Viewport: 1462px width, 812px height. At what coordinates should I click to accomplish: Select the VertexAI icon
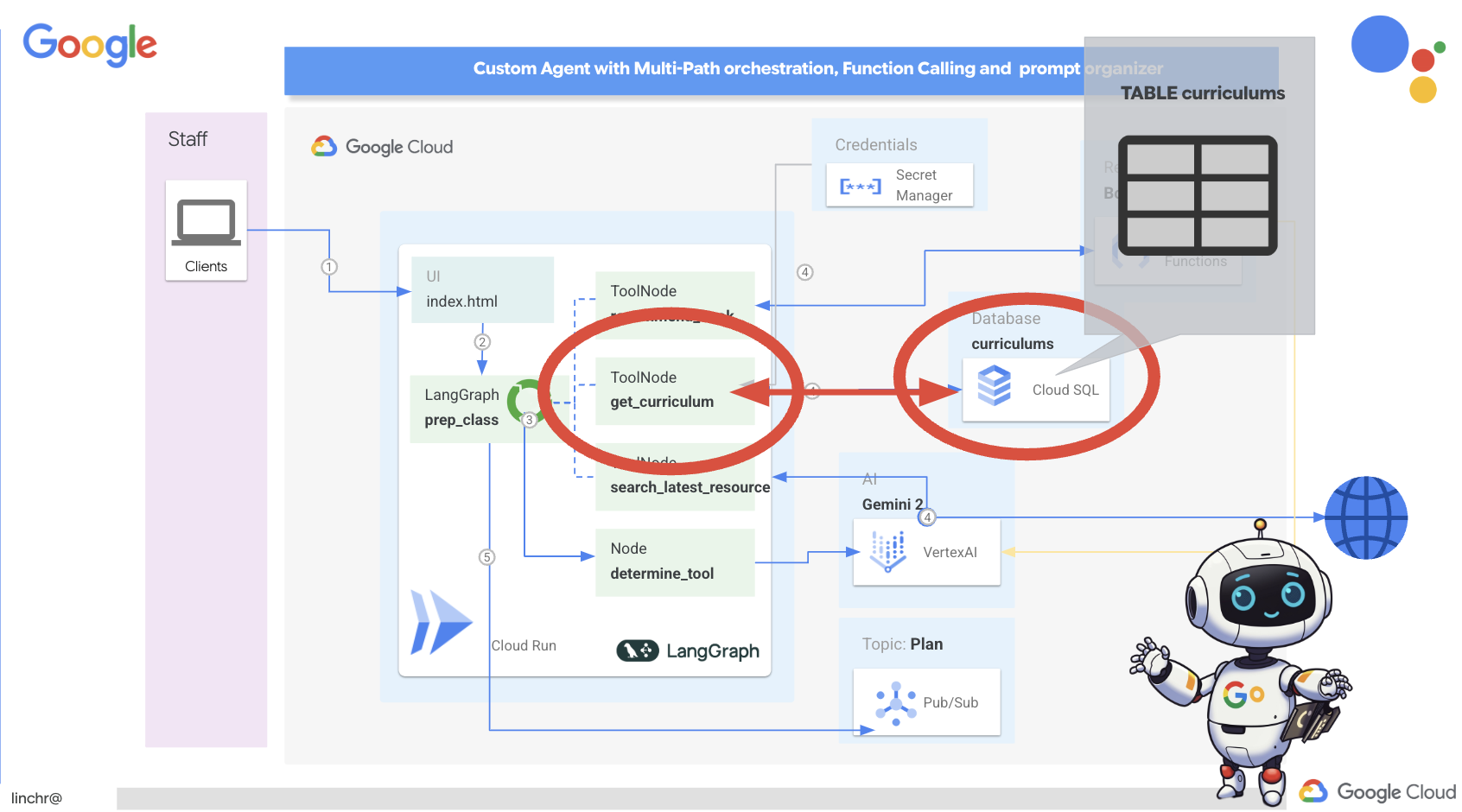point(887,552)
